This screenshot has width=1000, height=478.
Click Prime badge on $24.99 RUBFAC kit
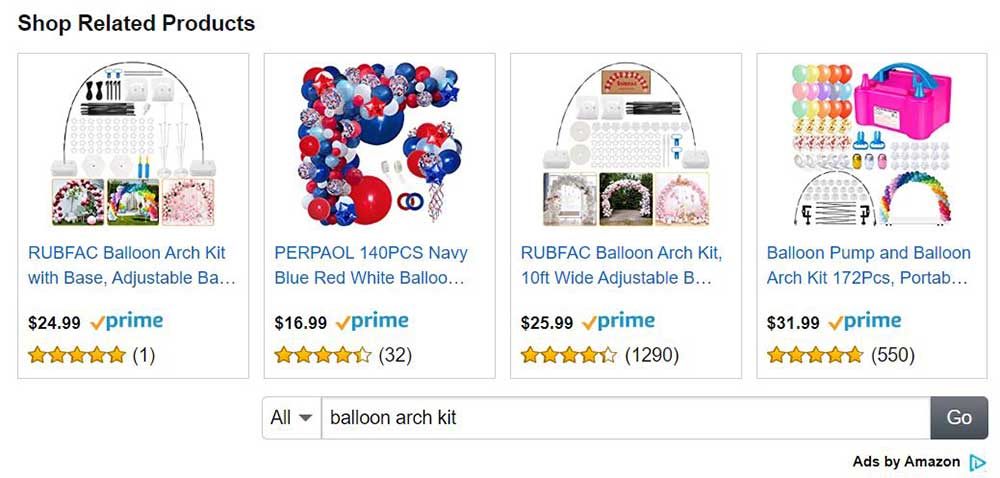pos(126,322)
